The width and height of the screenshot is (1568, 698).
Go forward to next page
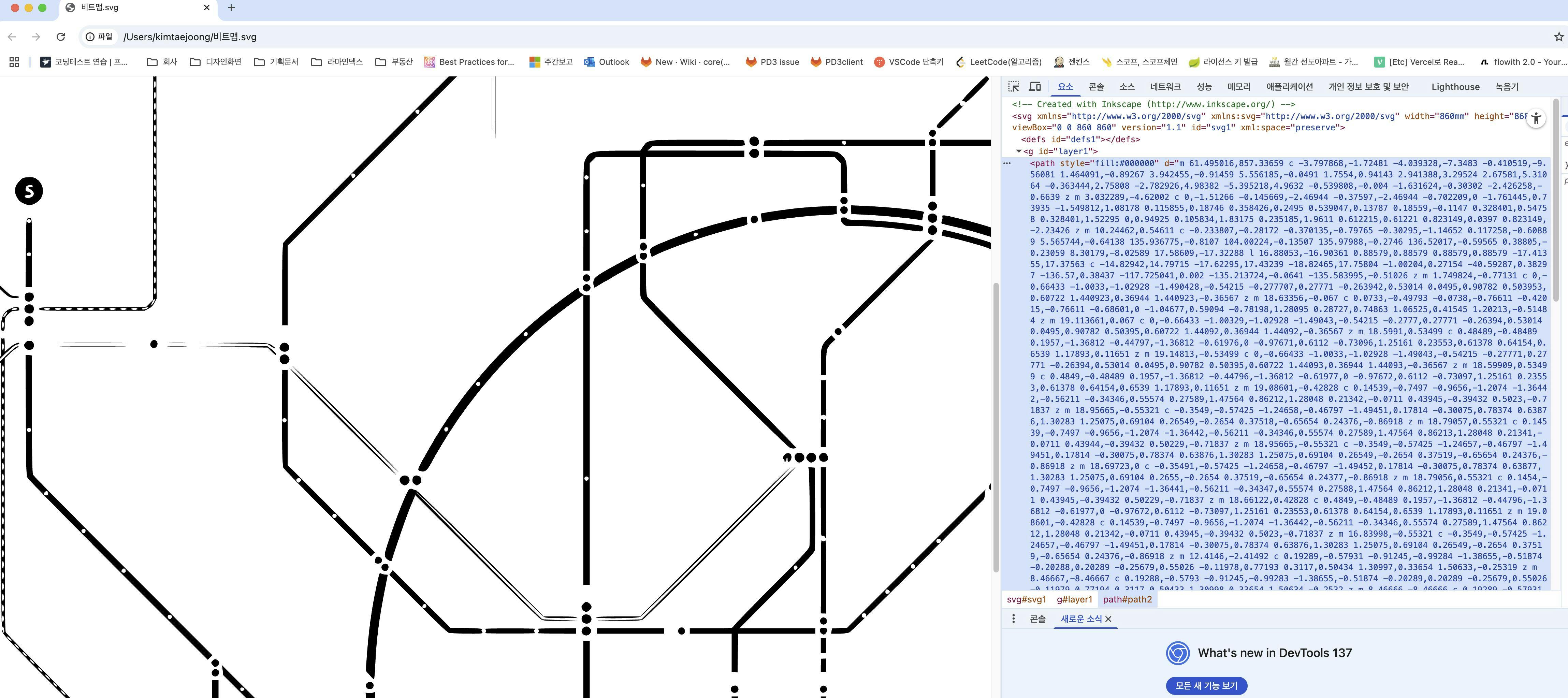point(36,37)
